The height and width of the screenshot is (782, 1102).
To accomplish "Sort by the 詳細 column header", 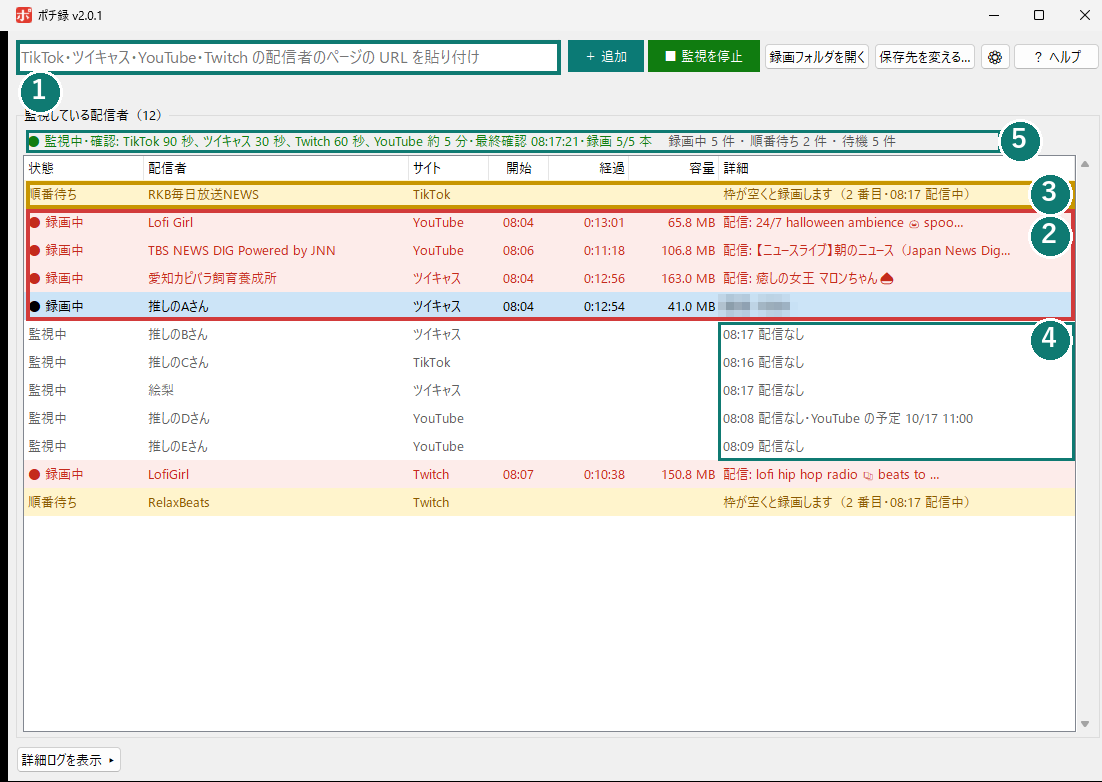I will click(897, 169).
